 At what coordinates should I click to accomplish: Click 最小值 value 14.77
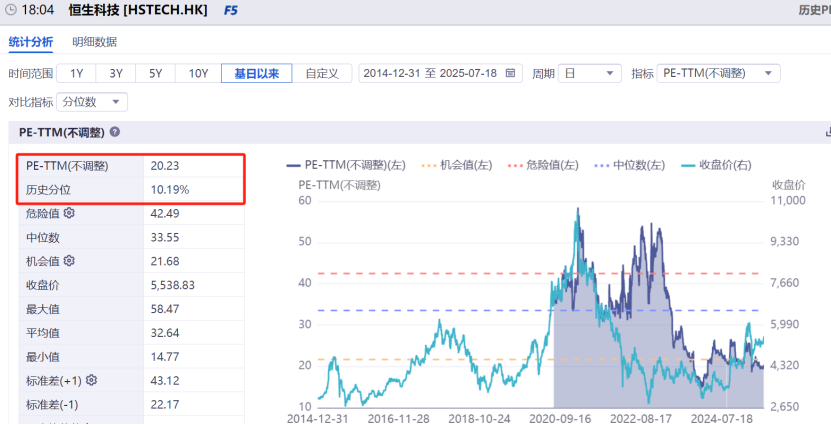pyautogui.click(x=165, y=357)
